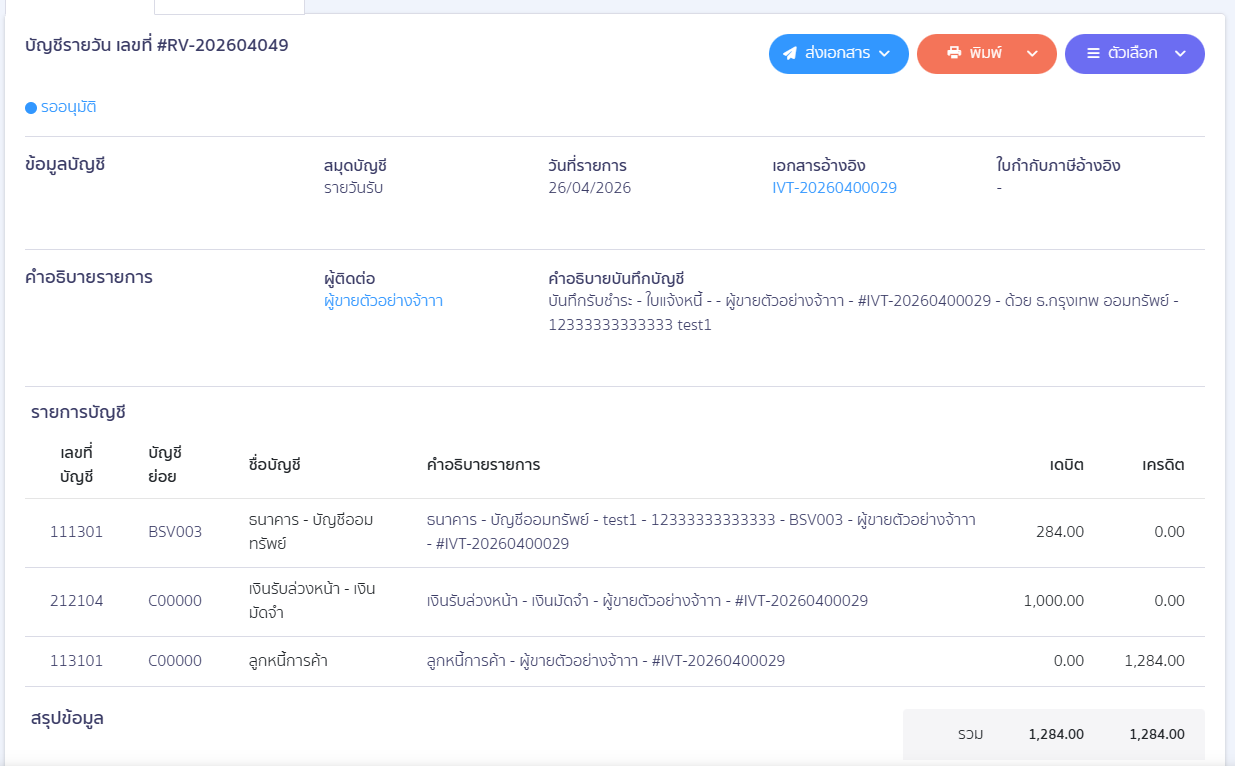Click the description of row 212104

coord(647,601)
